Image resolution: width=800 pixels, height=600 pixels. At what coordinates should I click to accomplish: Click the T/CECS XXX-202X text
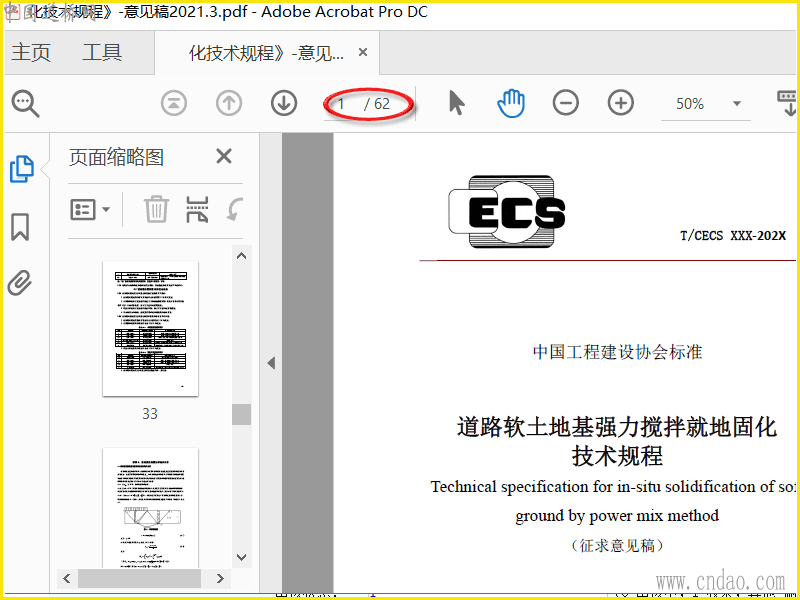pos(733,236)
